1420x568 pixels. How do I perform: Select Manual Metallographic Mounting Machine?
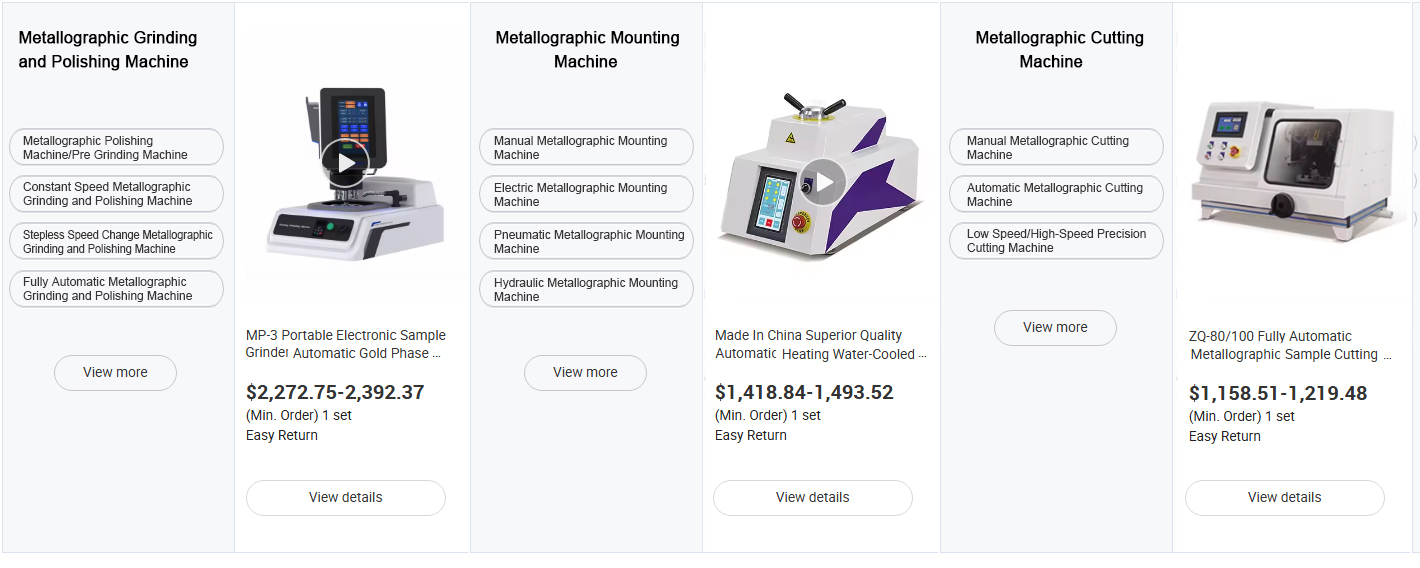click(x=586, y=148)
